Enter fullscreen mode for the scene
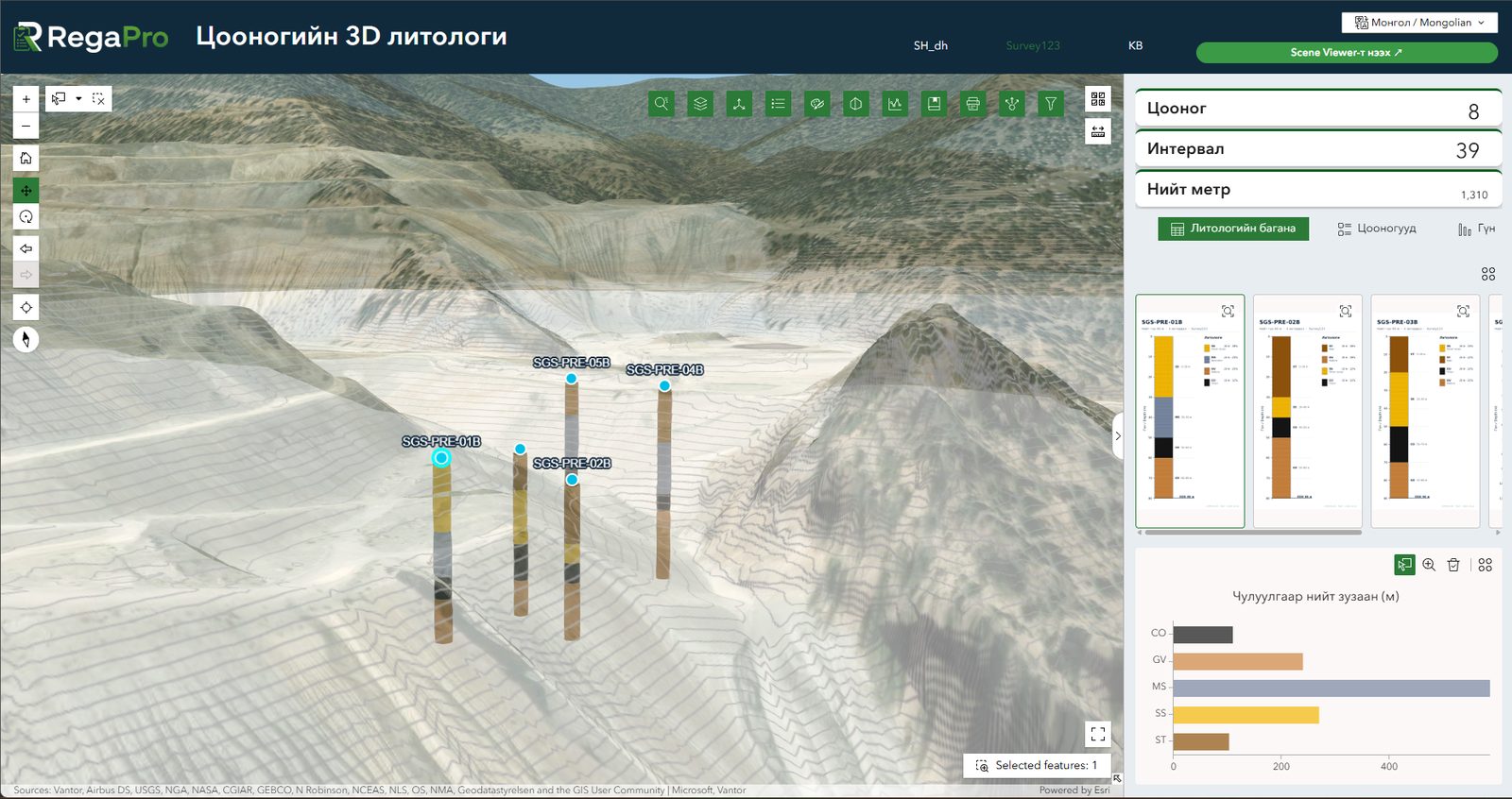 [x=1098, y=734]
